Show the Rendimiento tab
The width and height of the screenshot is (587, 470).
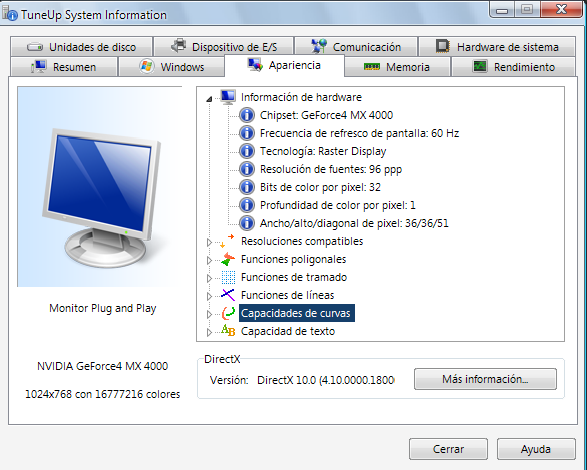(x=514, y=67)
